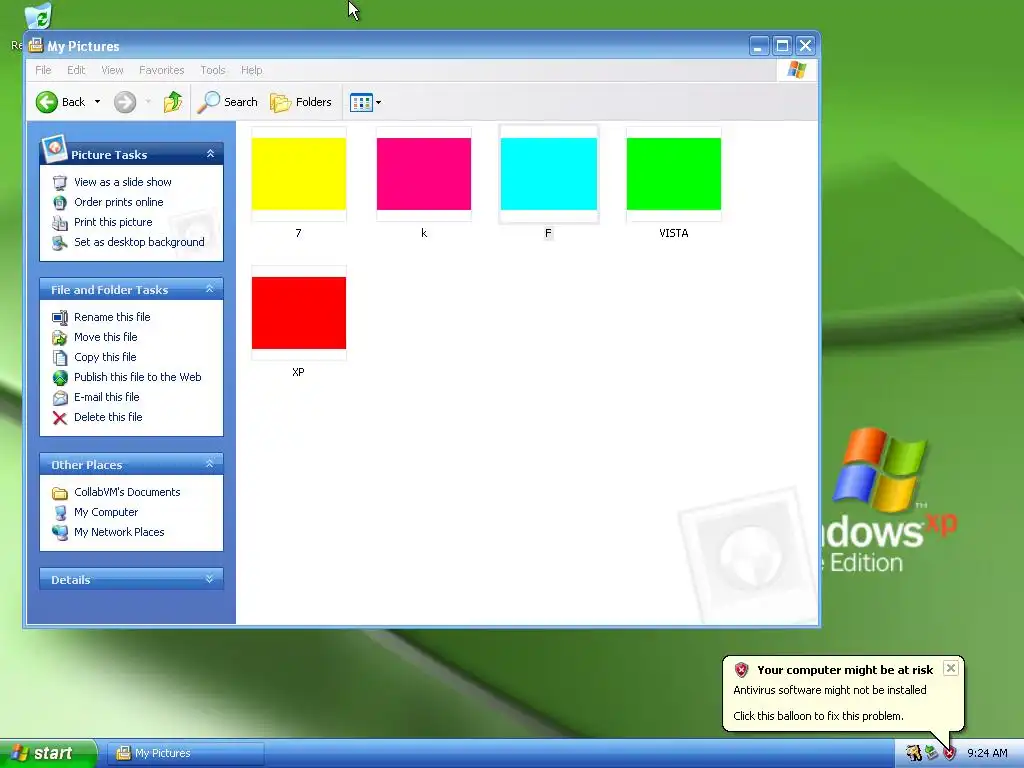Click Delete this file text
Image resolution: width=1024 pixels, height=768 pixels.
[x=108, y=417]
